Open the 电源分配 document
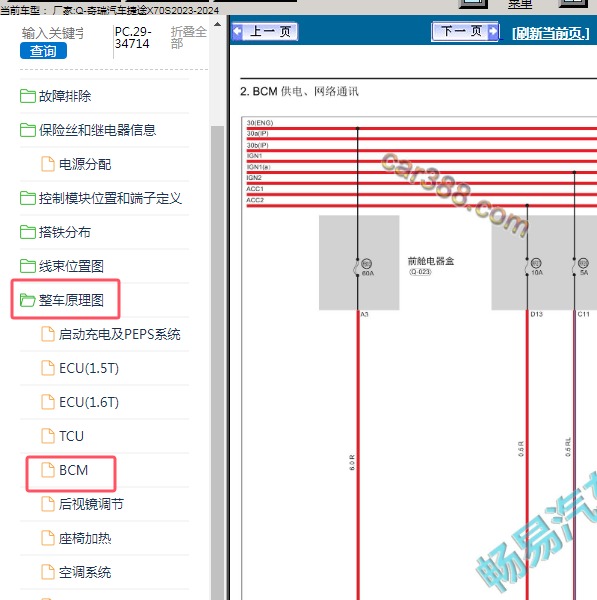 tap(76, 164)
